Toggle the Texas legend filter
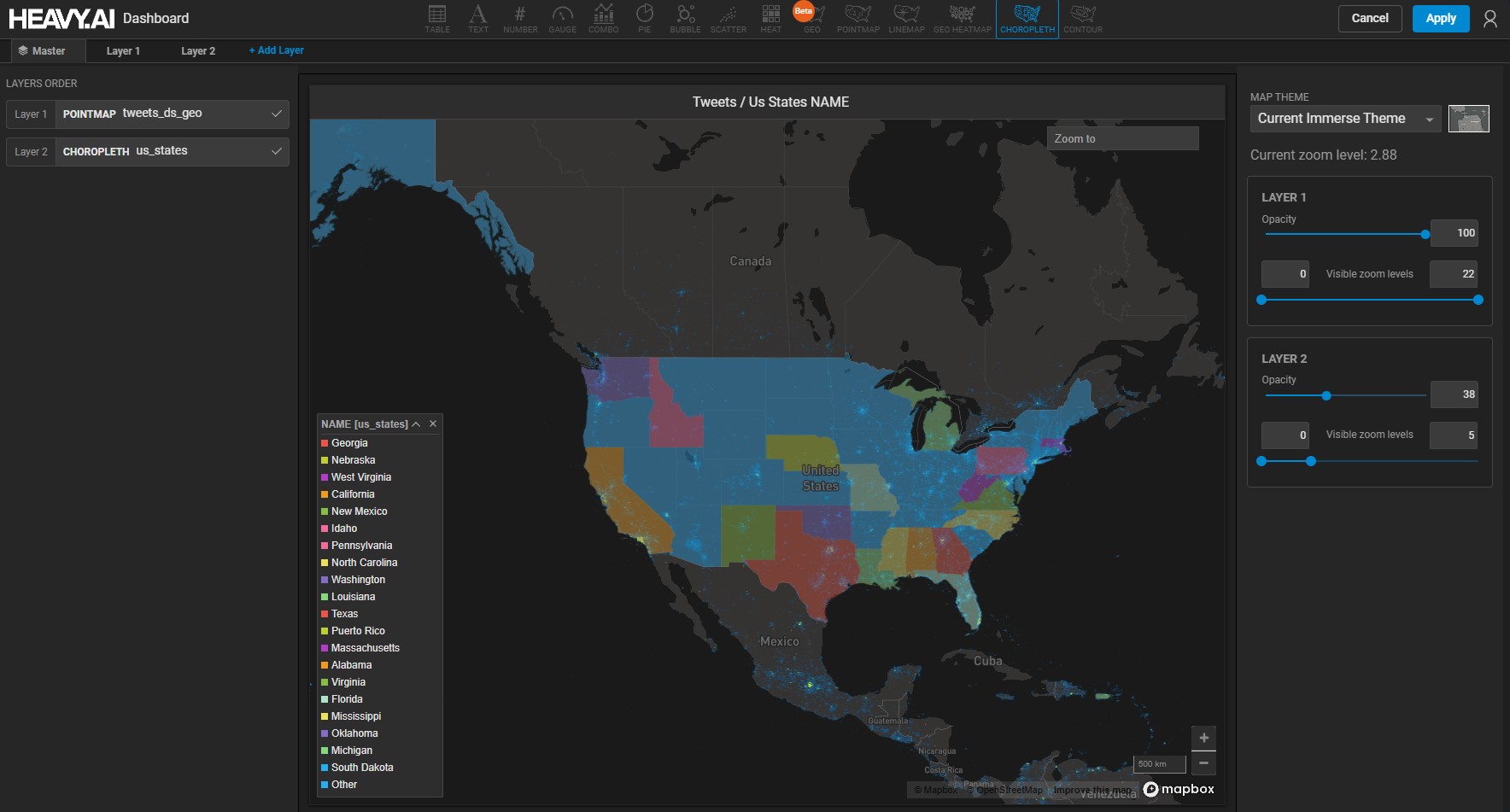The image size is (1510, 812). 344,614
